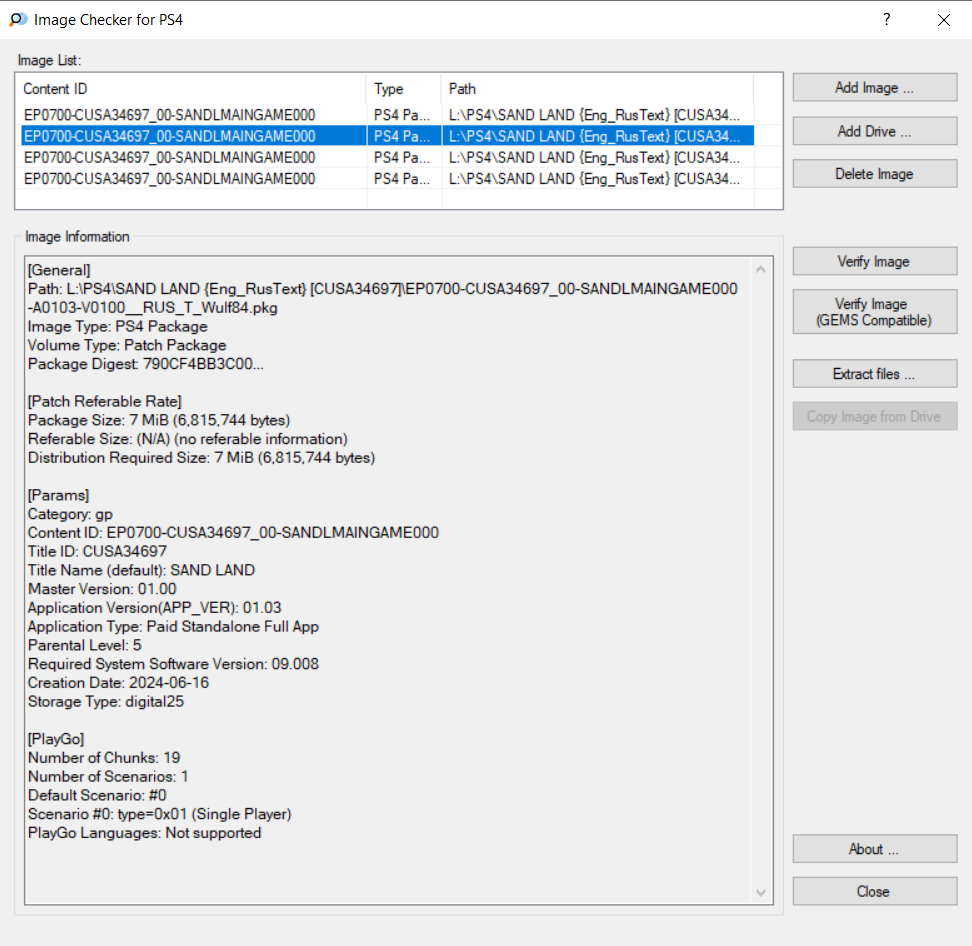The image size is (972, 946).
Task: Click the question mark help icon
Action: [886, 19]
